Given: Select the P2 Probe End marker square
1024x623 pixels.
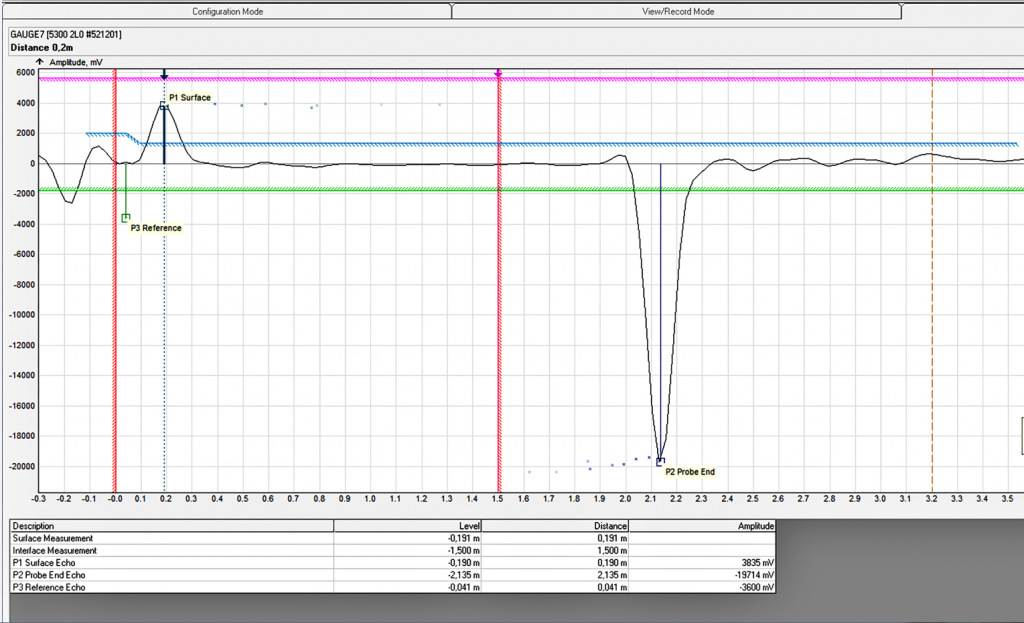Looking at the screenshot, I should 660,462.
